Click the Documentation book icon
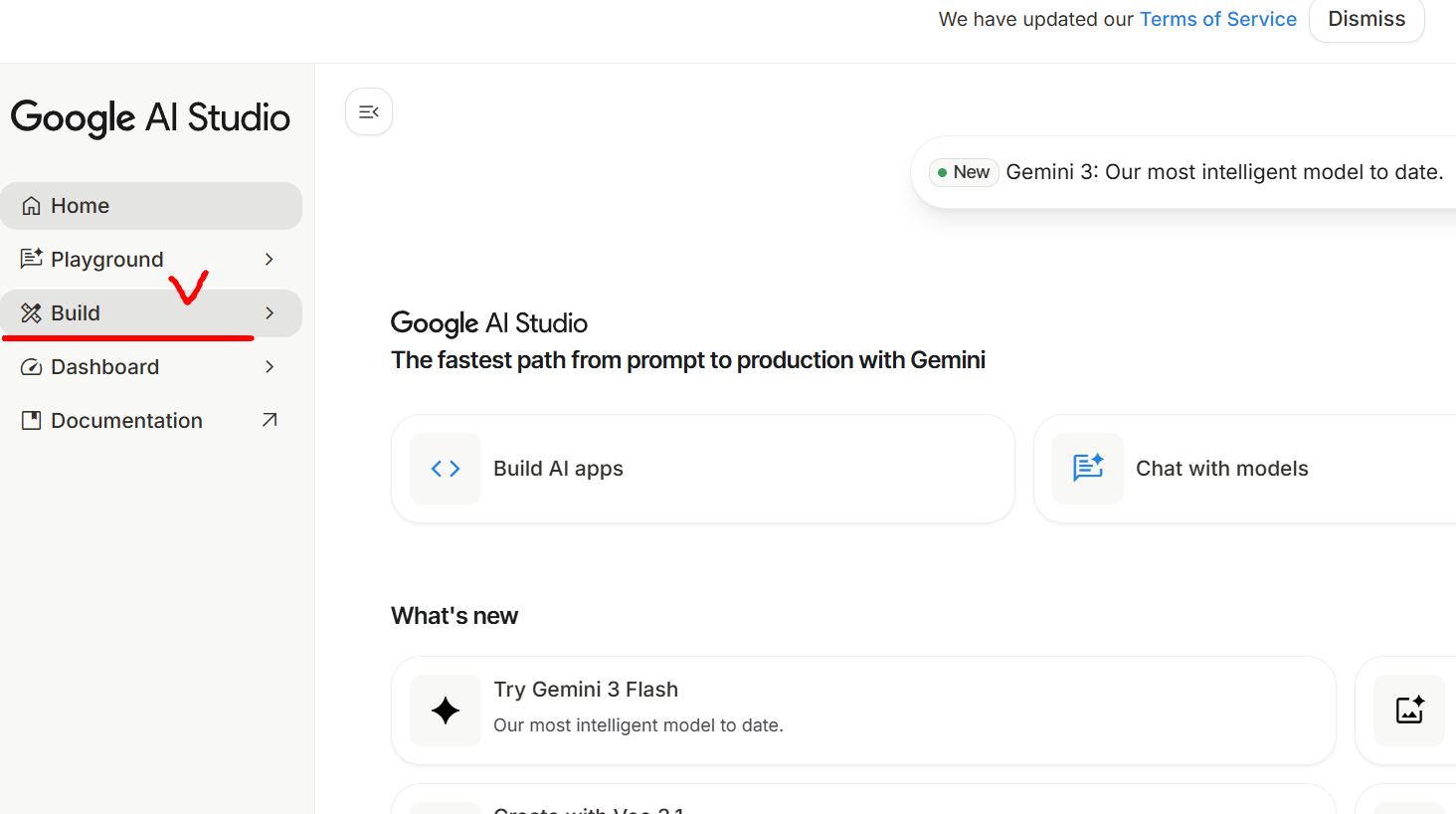The image size is (1456, 814). click(x=32, y=421)
